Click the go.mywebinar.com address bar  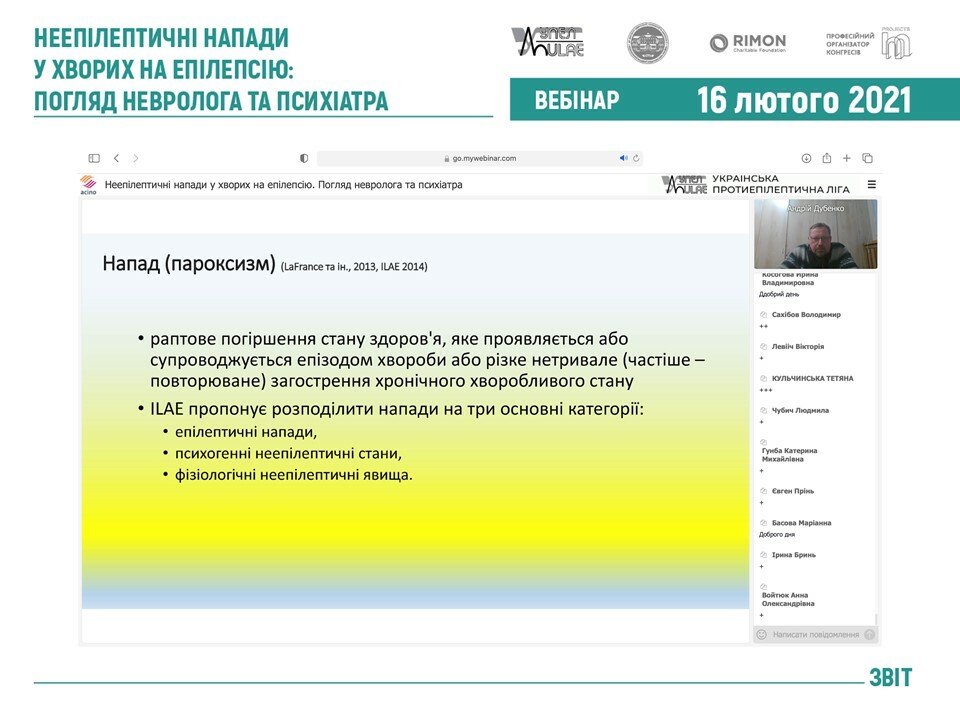479,158
